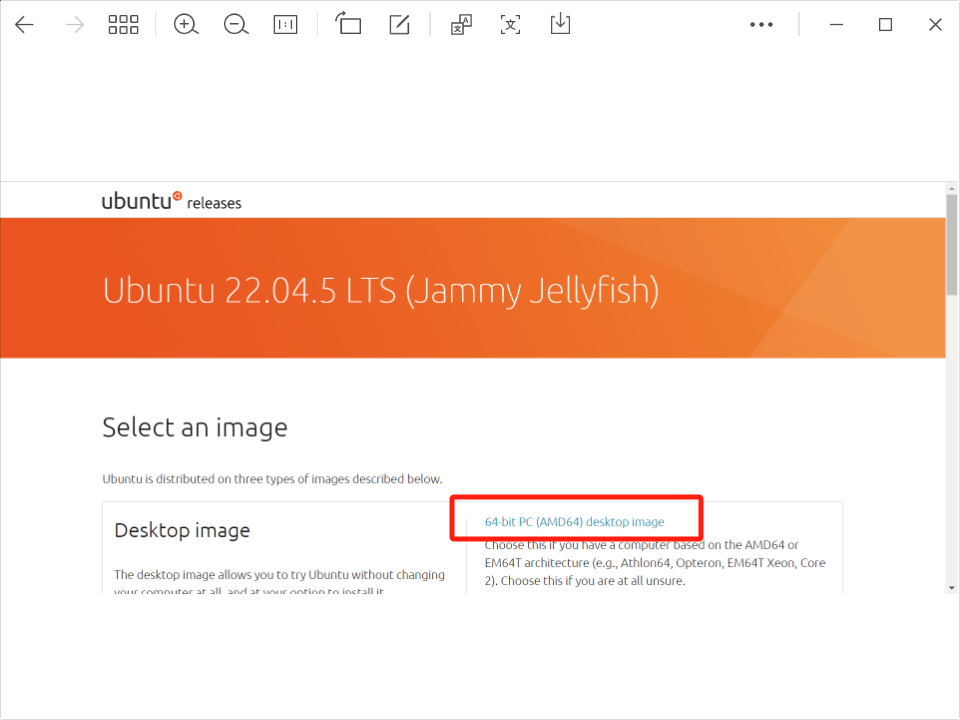Screen dimensions: 960x720
Task: Click text 'Choose this if you are at all unsure'
Action: pos(593,580)
